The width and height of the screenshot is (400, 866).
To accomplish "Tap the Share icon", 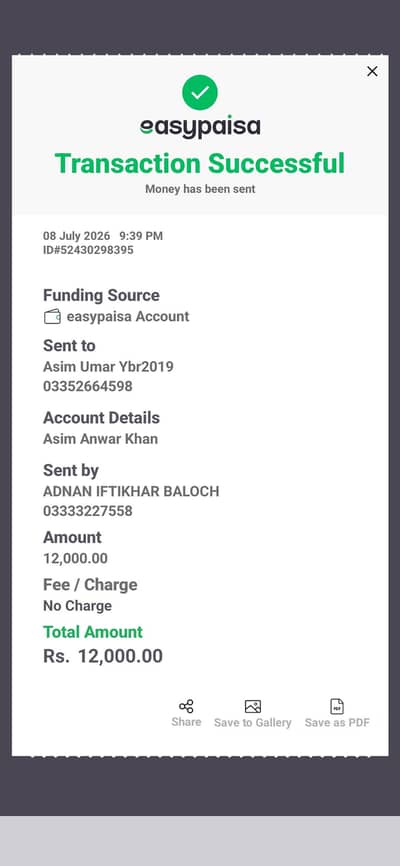I will coord(186,706).
